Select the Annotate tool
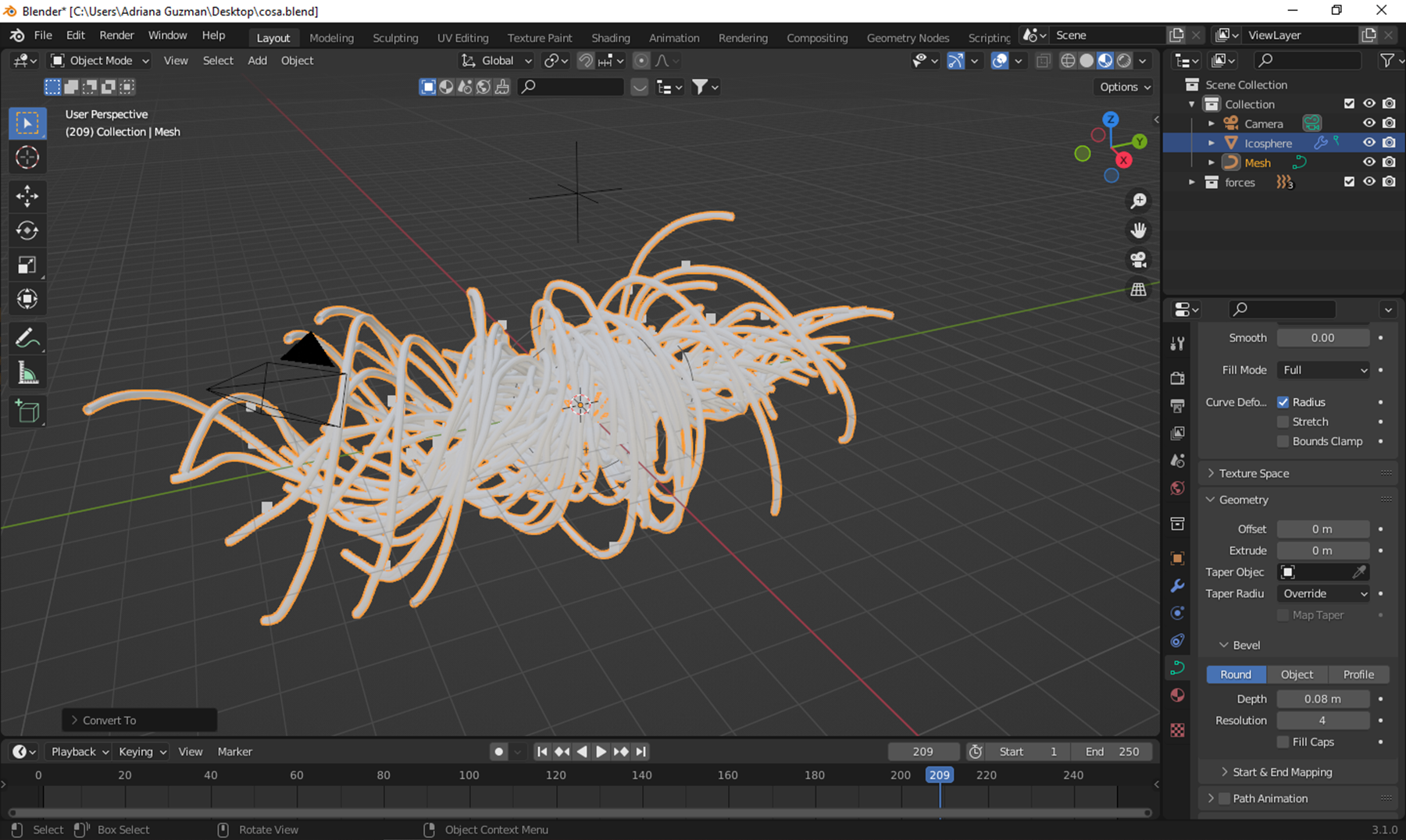Image resolution: width=1406 pixels, height=840 pixels. tap(27, 339)
